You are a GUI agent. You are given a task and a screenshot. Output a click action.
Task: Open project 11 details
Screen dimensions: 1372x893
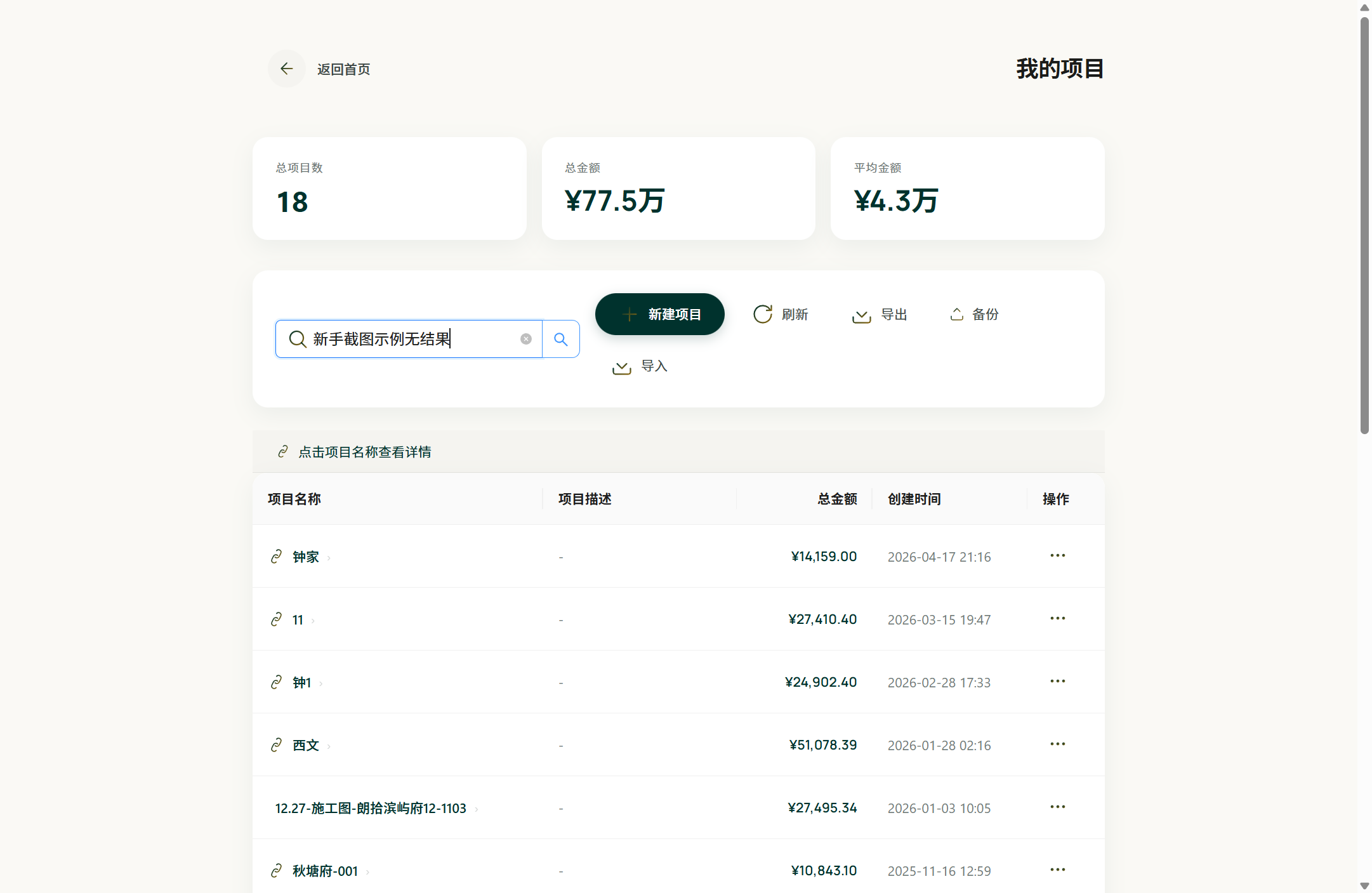tap(298, 619)
